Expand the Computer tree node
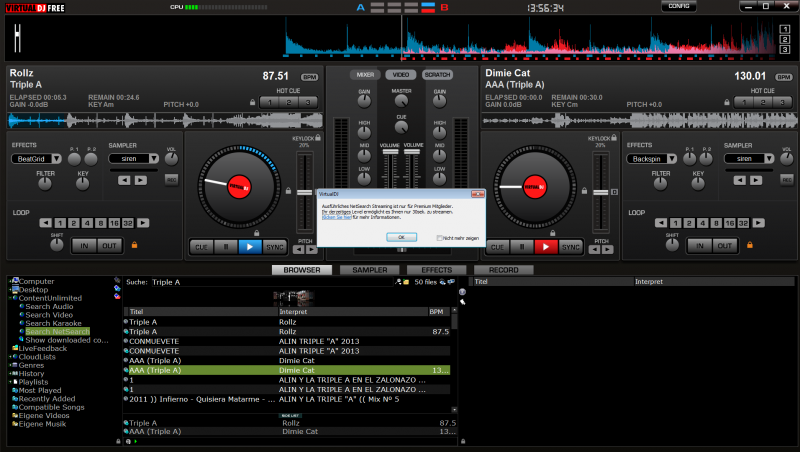 [x=10, y=281]
